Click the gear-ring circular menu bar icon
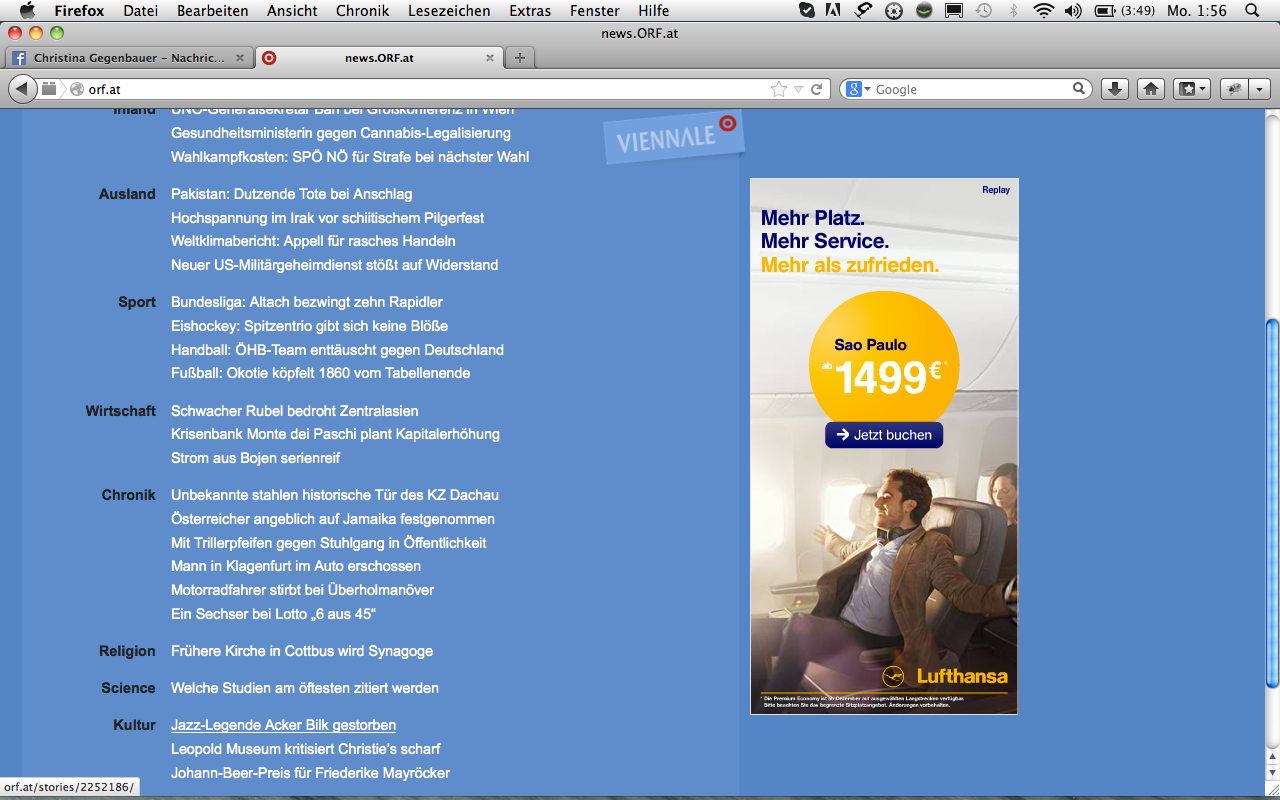 click(x=894, y=10)
